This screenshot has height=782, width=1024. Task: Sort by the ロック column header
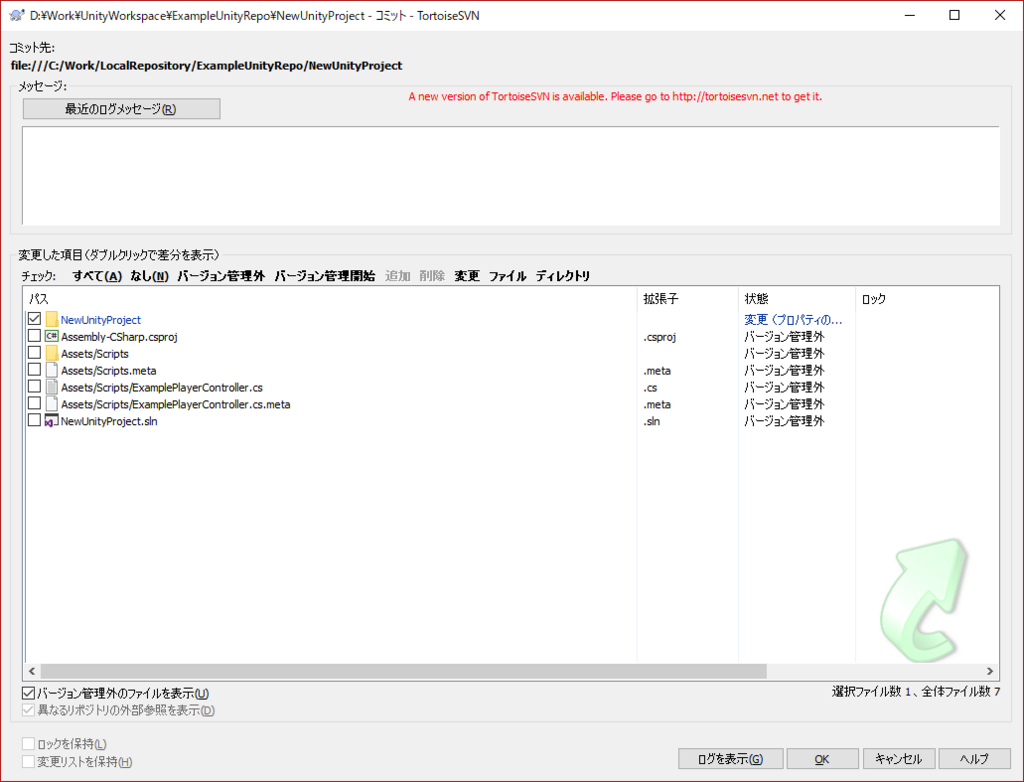coord(927,299)
